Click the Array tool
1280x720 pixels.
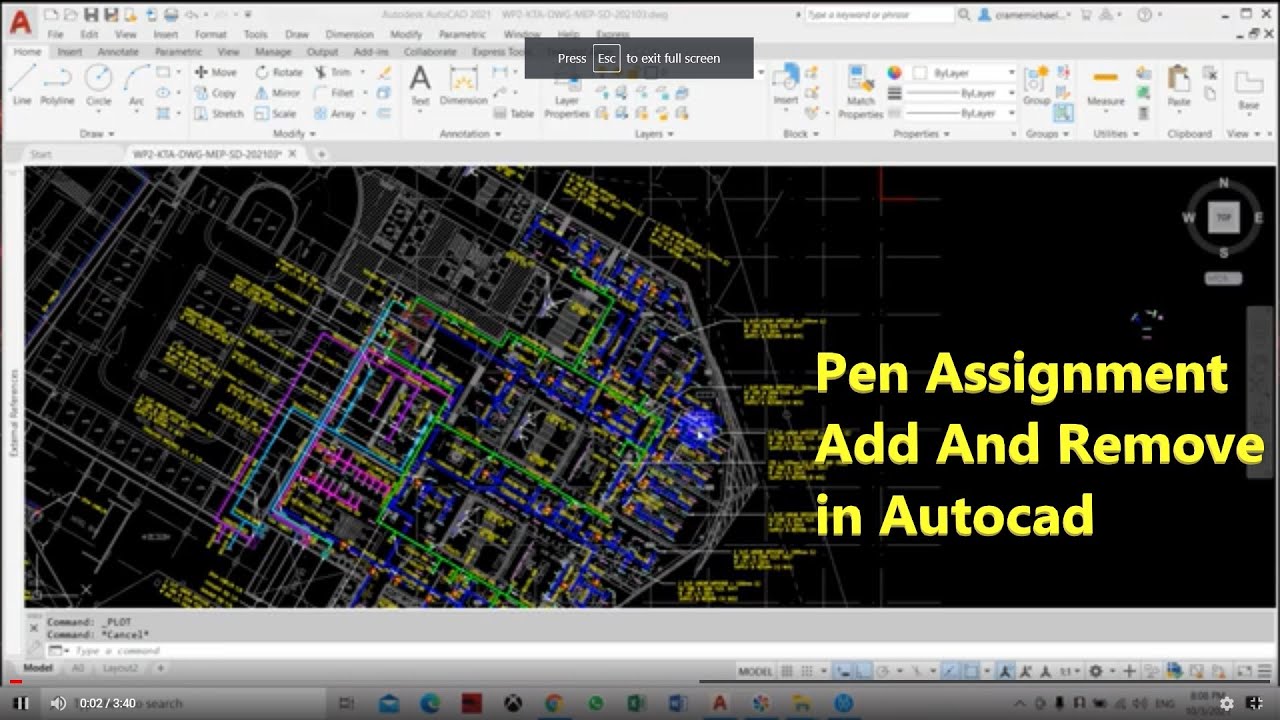click(x=335, y=114)
